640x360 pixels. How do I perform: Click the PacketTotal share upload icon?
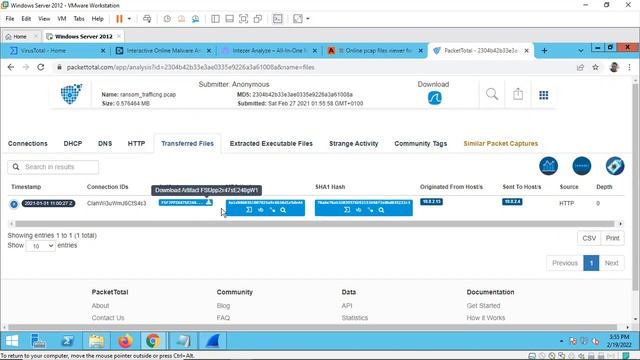[x=518, y=94]
